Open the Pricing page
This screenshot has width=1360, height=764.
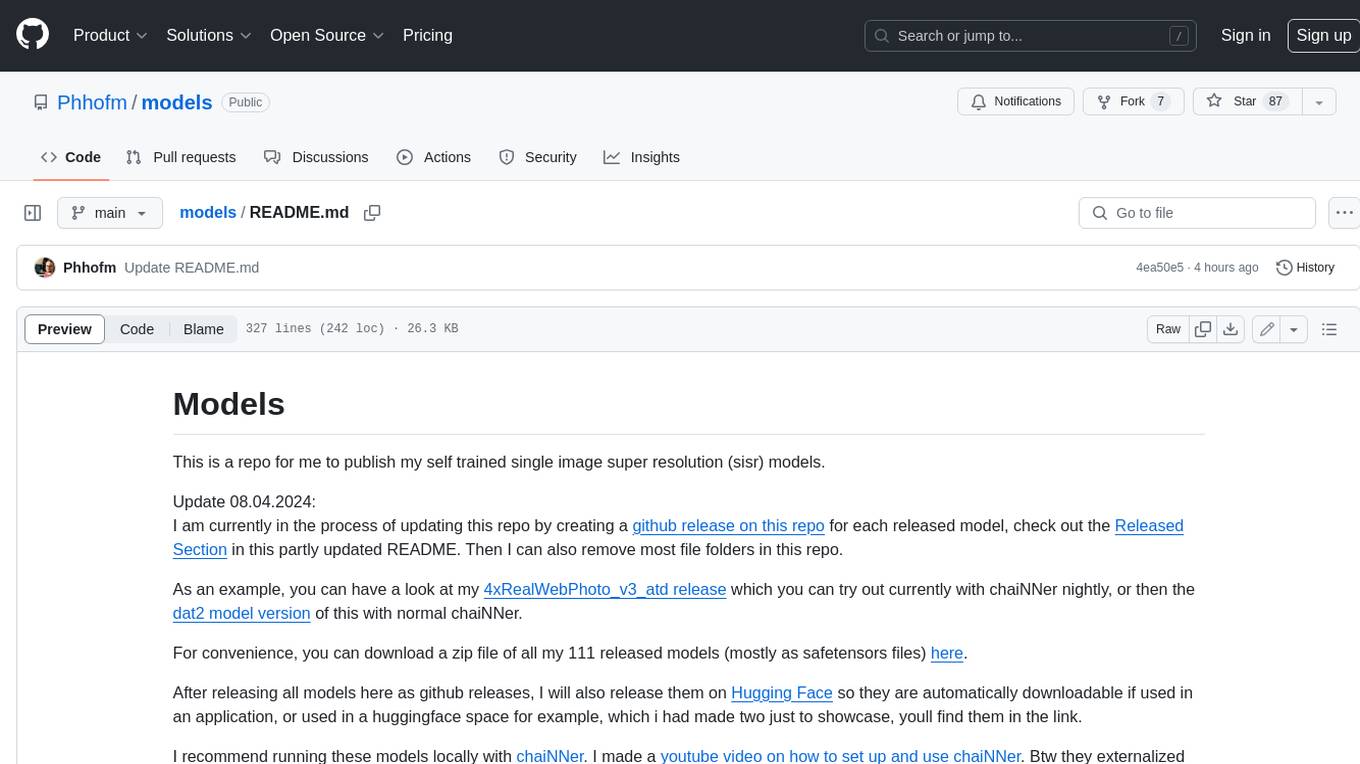pyautogui.click(x=427, y=35)
